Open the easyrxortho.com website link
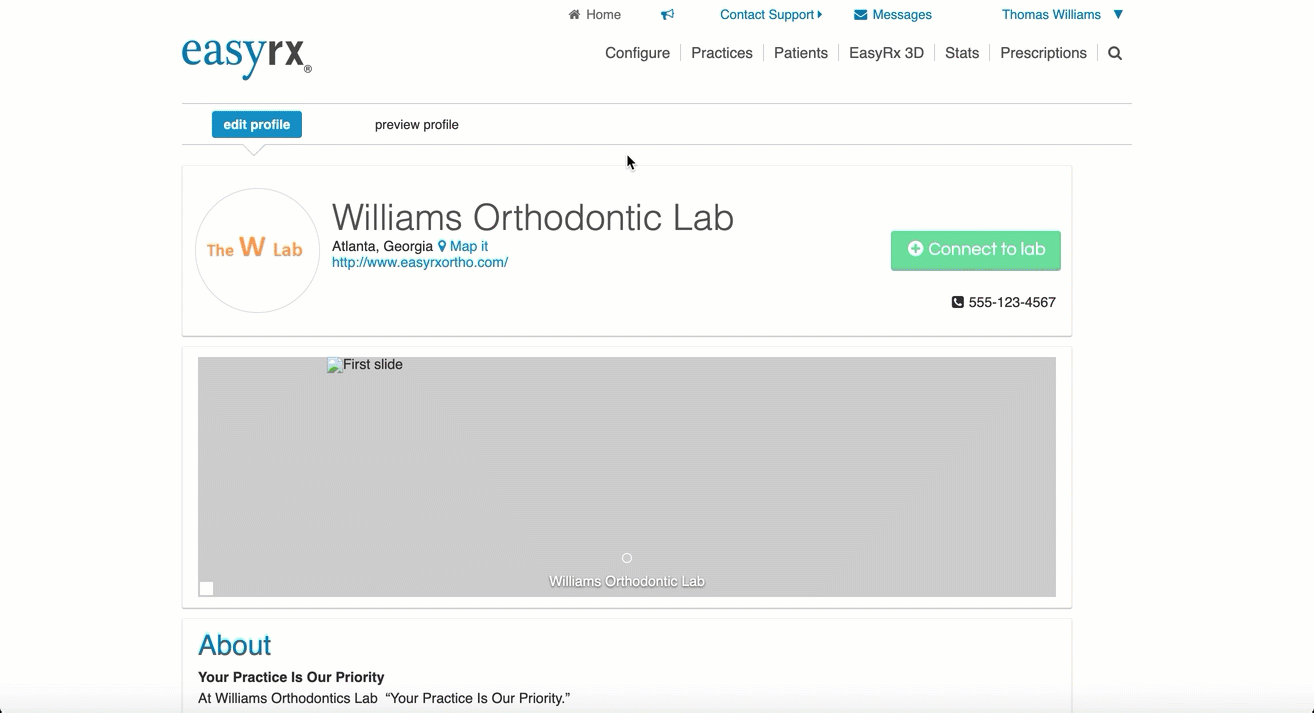1314x713 pixels. click(x=420, y=262)
